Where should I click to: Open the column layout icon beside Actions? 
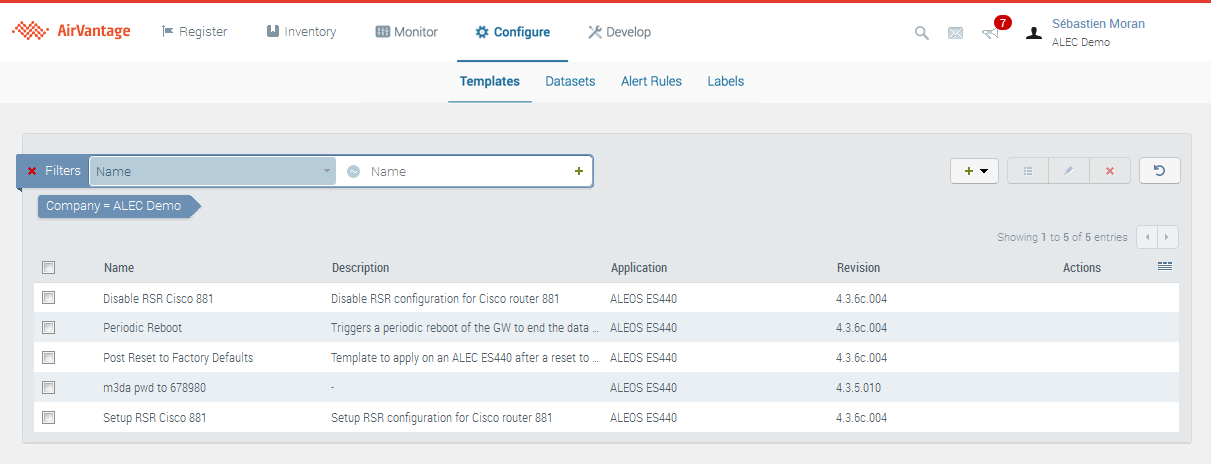pyautogui.click(x=1164, y=266)
